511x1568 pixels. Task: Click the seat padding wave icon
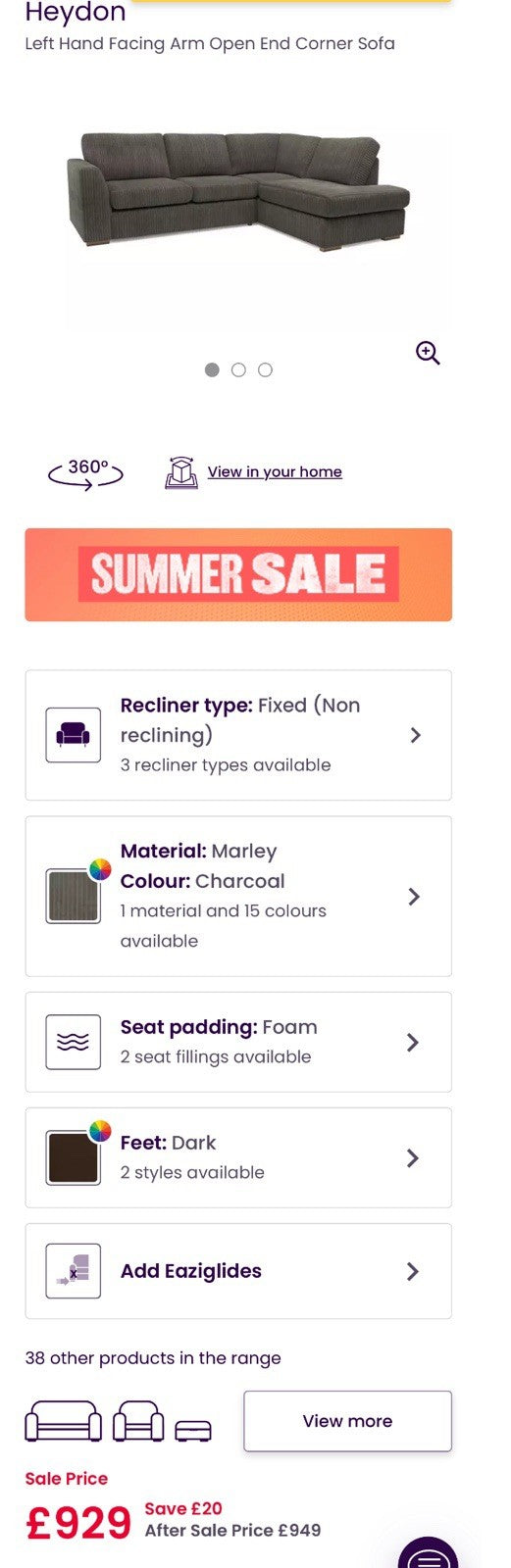pyautogui.click(x=74, y=1042)
